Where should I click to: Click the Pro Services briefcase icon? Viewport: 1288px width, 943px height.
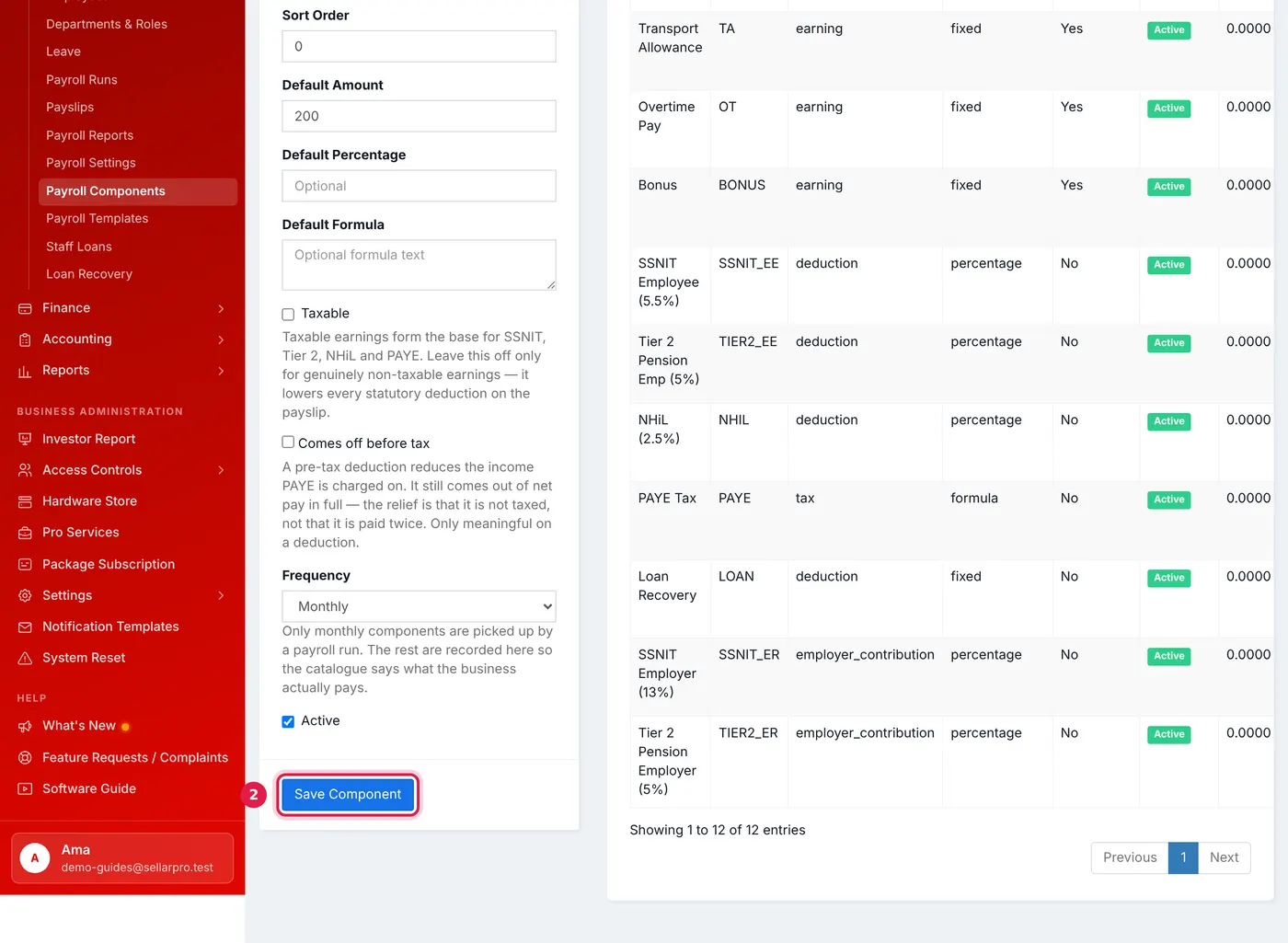[25, 533]
